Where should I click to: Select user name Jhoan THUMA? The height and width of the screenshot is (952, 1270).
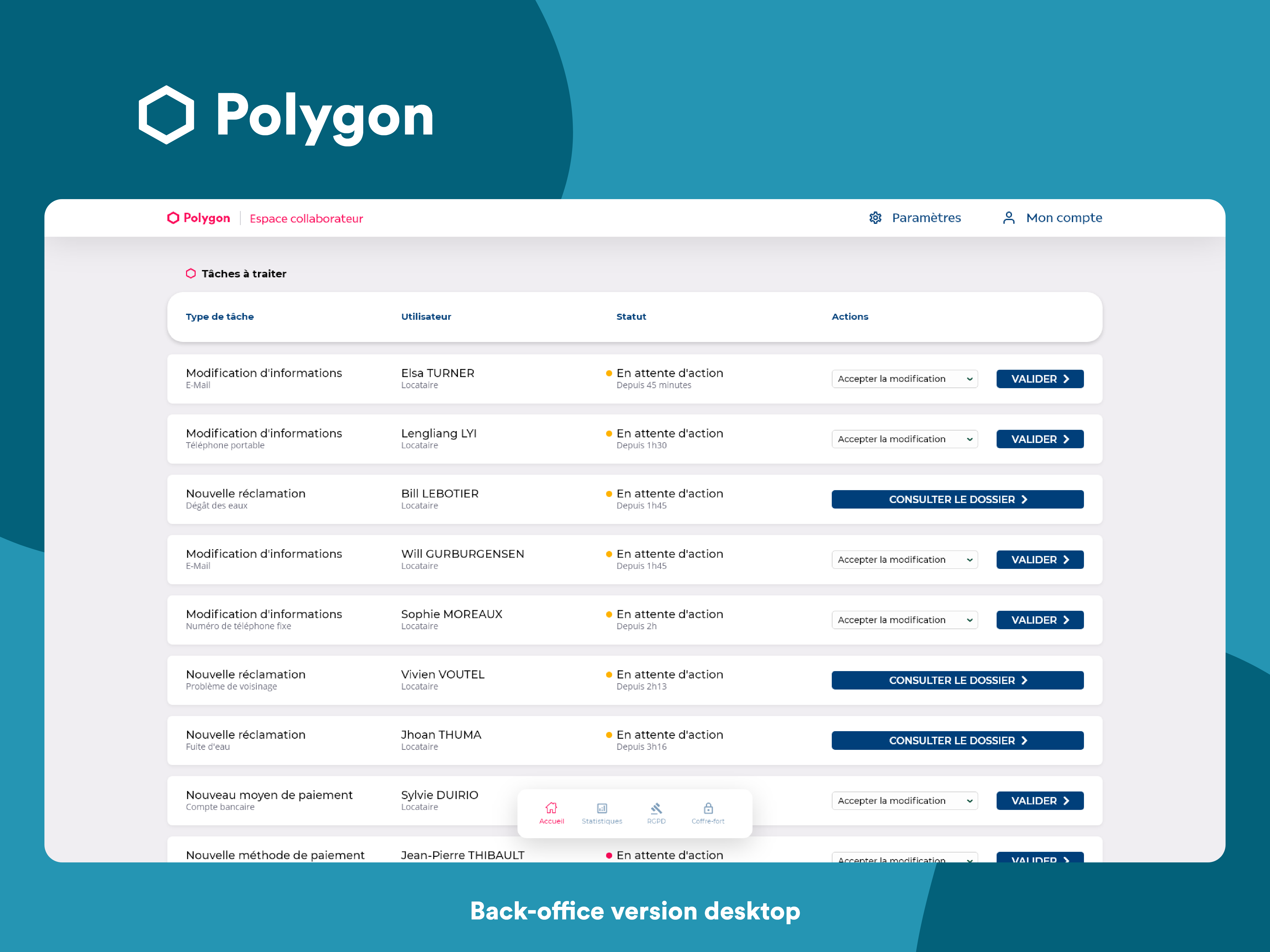point(441,735)
